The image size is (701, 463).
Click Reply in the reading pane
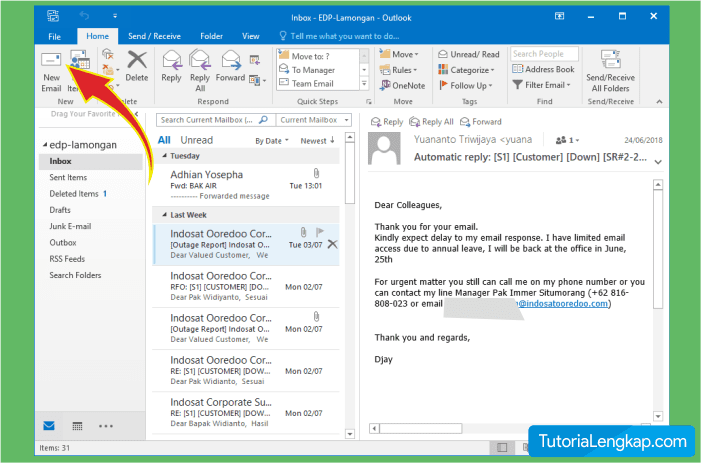(x=387, y=122)
